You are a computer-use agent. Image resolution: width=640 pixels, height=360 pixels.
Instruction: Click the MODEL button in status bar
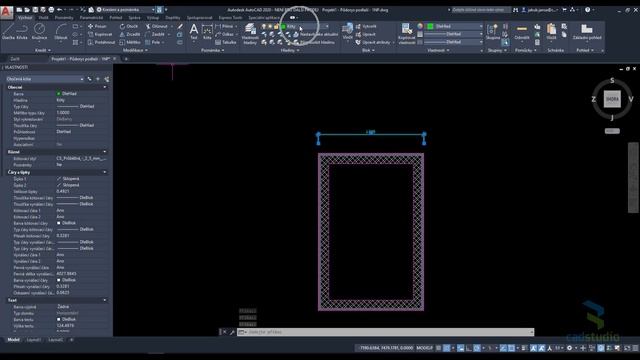coord(424,348)
